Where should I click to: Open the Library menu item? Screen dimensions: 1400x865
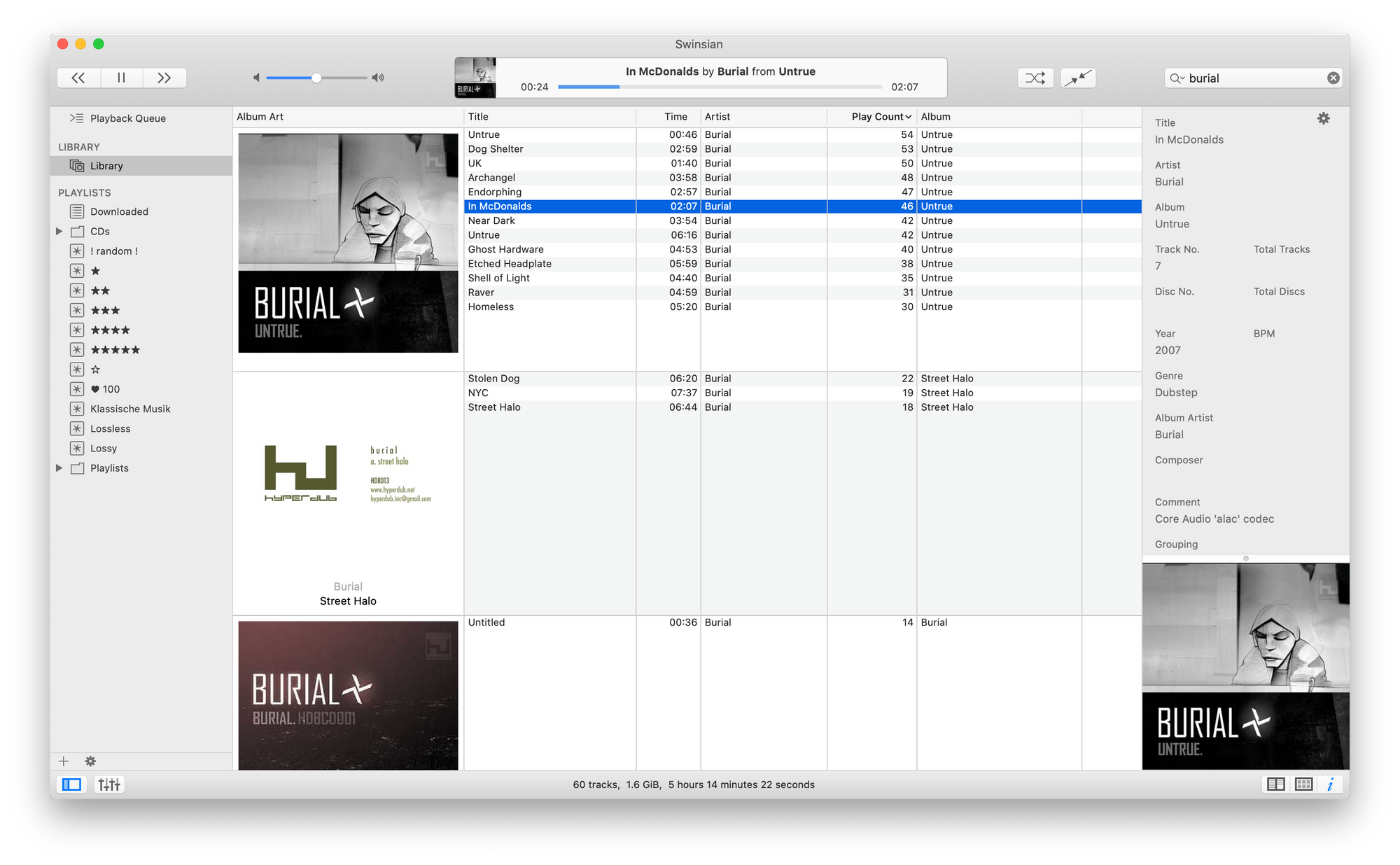pos(105,165)
